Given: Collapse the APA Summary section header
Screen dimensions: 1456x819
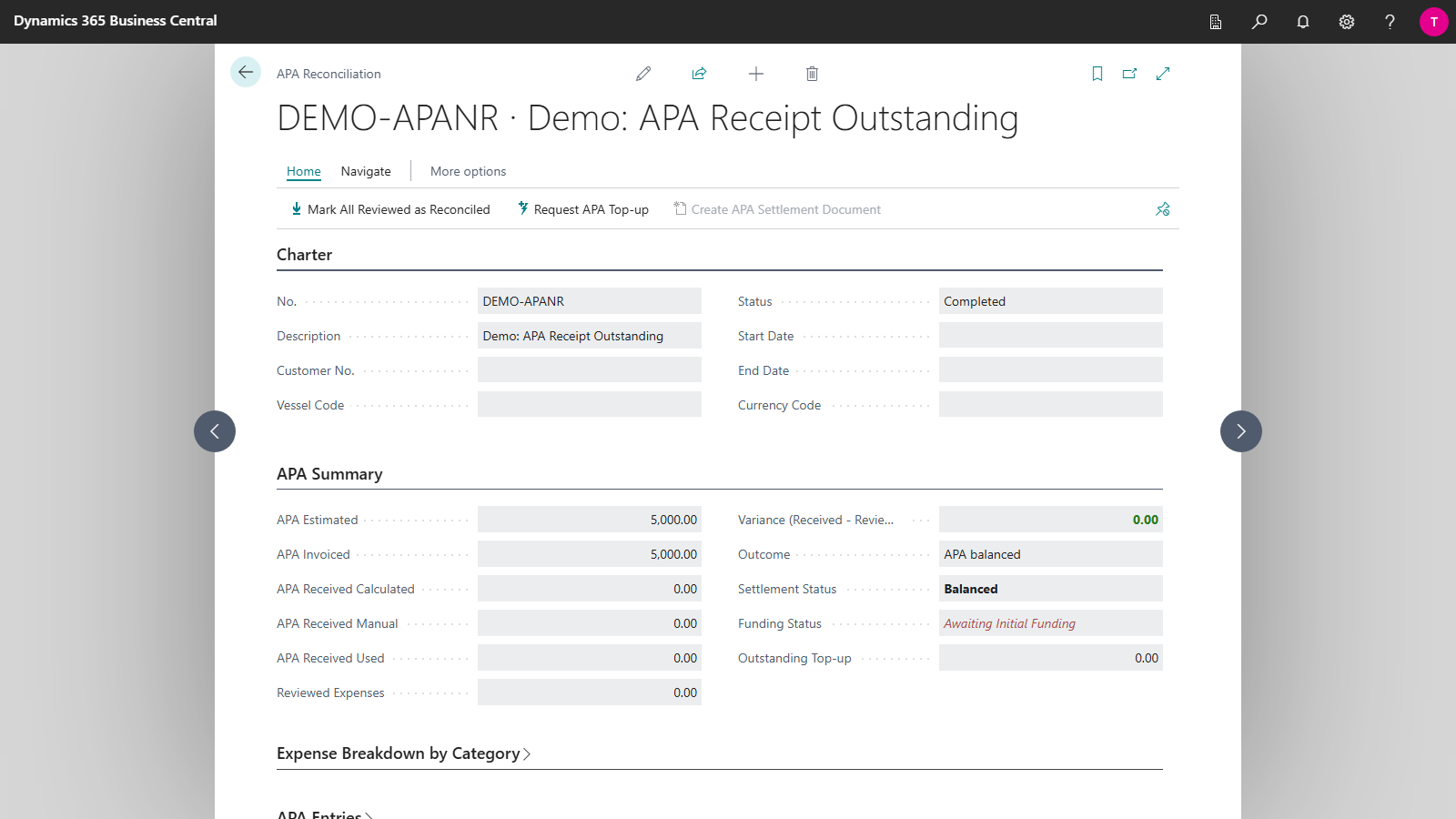Looking at the screenshot, I should [329, 474].
